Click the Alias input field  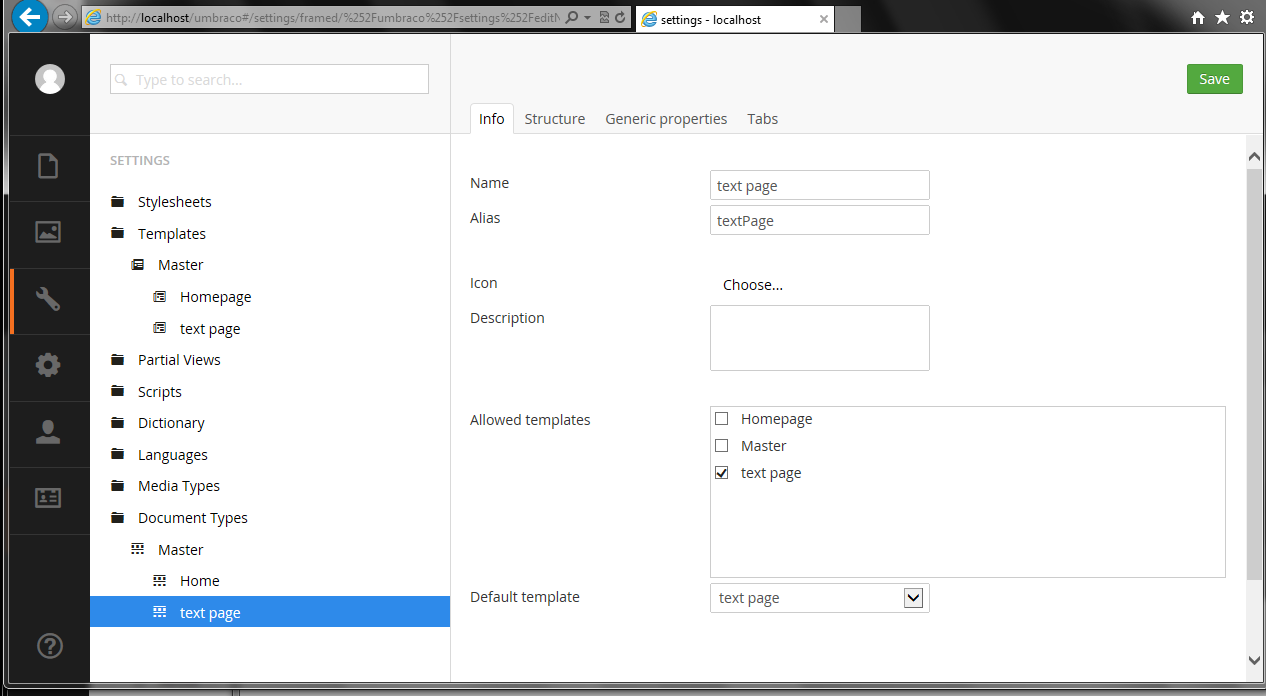tap(820, 220)
